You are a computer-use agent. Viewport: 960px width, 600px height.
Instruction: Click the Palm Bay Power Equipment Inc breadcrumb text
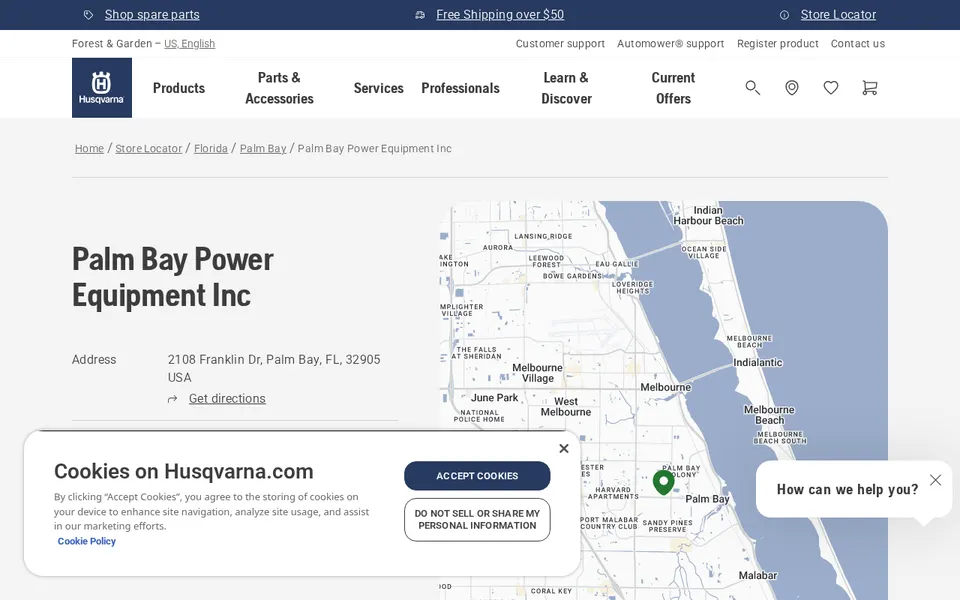pyautogui.click(x=375, y=148)
